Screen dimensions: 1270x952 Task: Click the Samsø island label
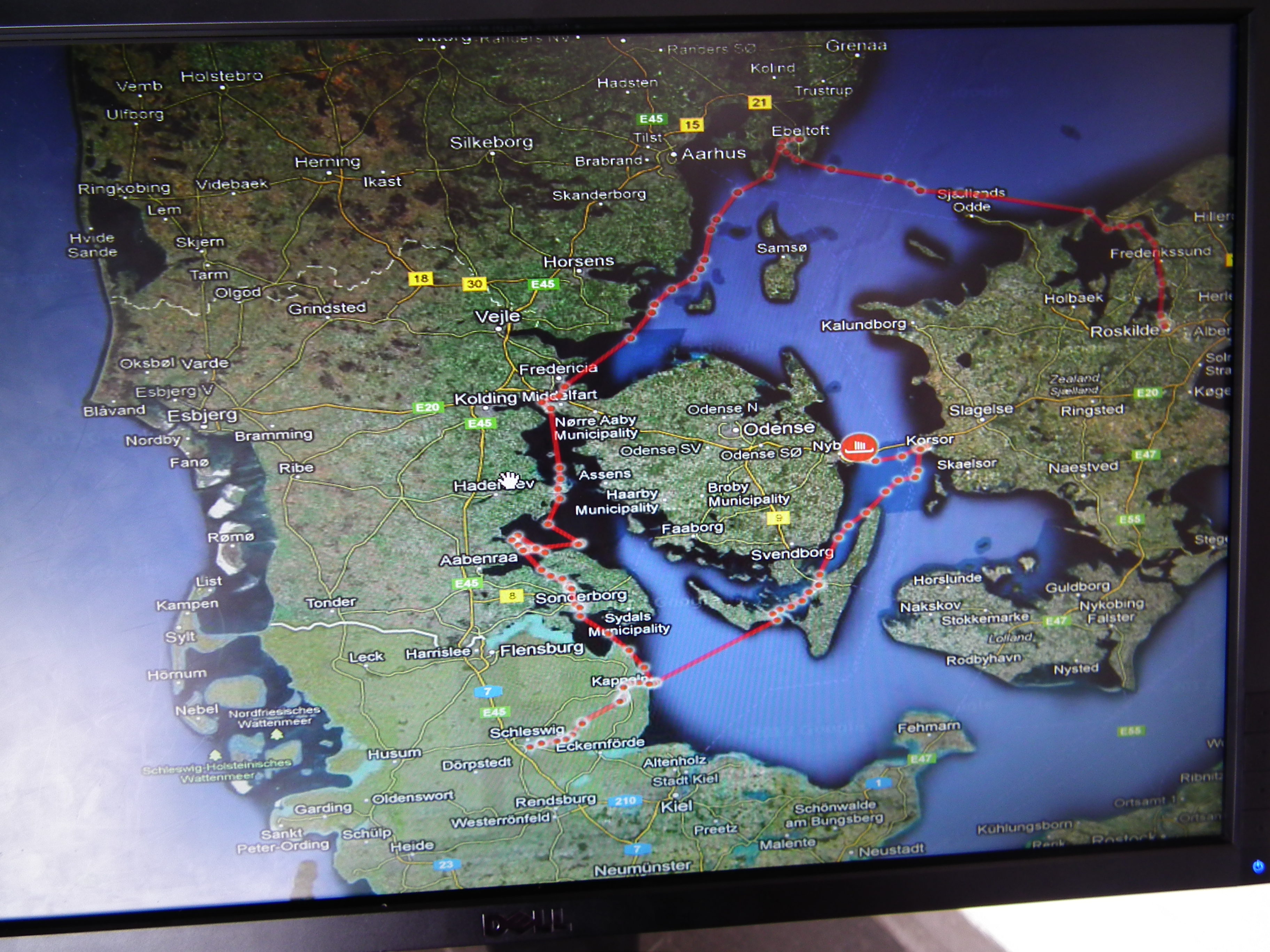point(782,248)
